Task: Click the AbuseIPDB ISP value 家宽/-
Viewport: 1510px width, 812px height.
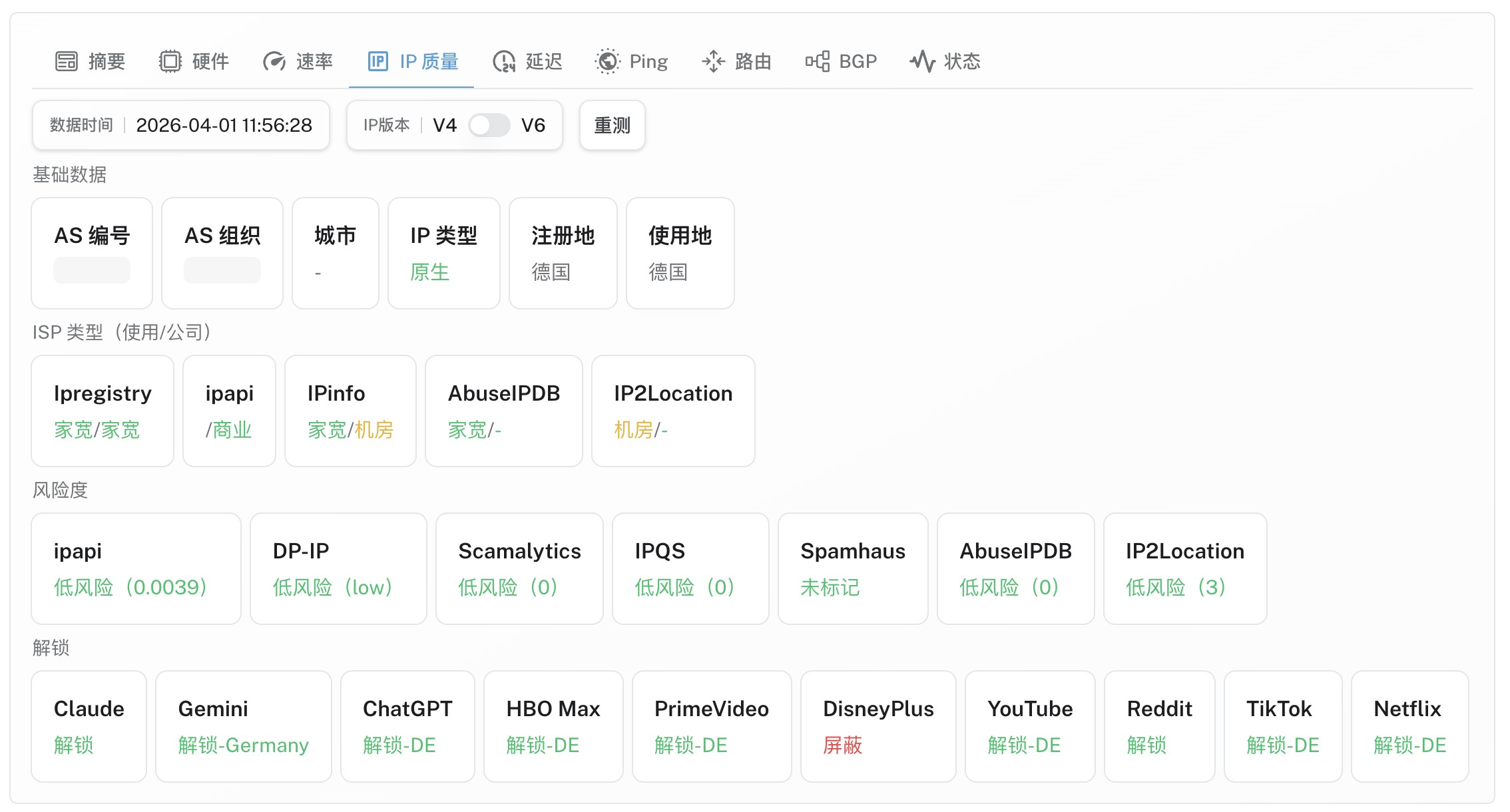Action: pos(475,429)
